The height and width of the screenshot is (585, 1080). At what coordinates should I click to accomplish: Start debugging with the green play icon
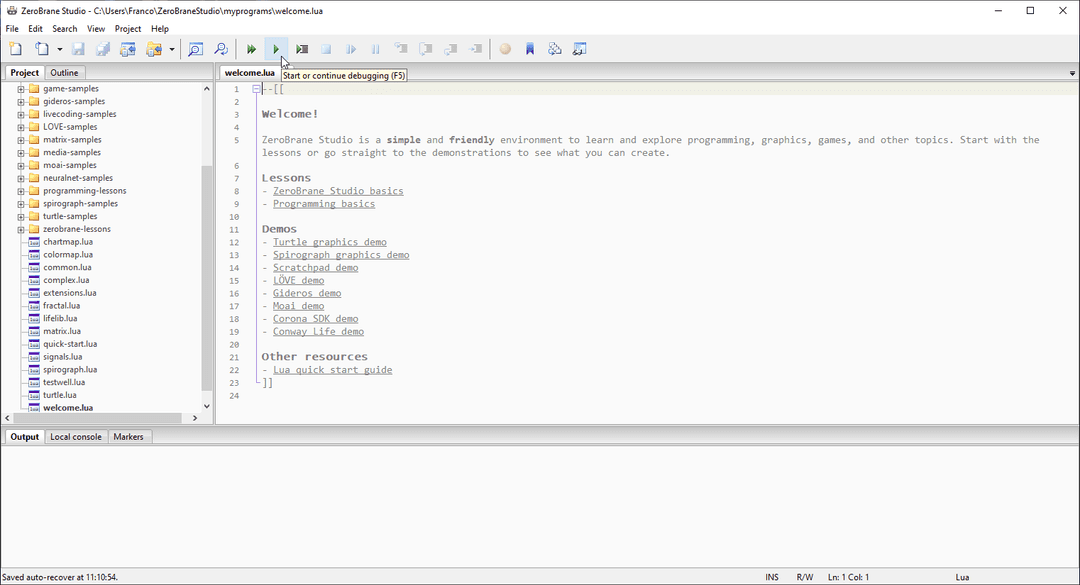275,48
